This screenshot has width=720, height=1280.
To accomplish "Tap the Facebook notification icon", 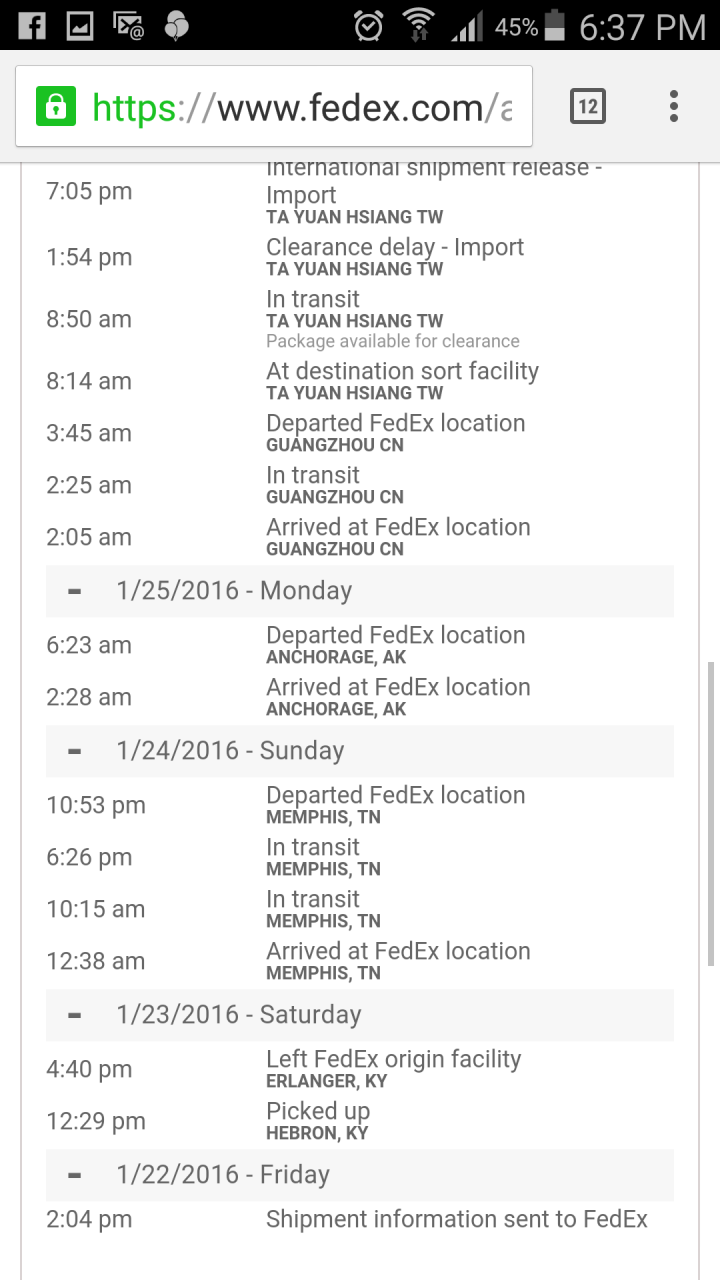I will [31, 25].
